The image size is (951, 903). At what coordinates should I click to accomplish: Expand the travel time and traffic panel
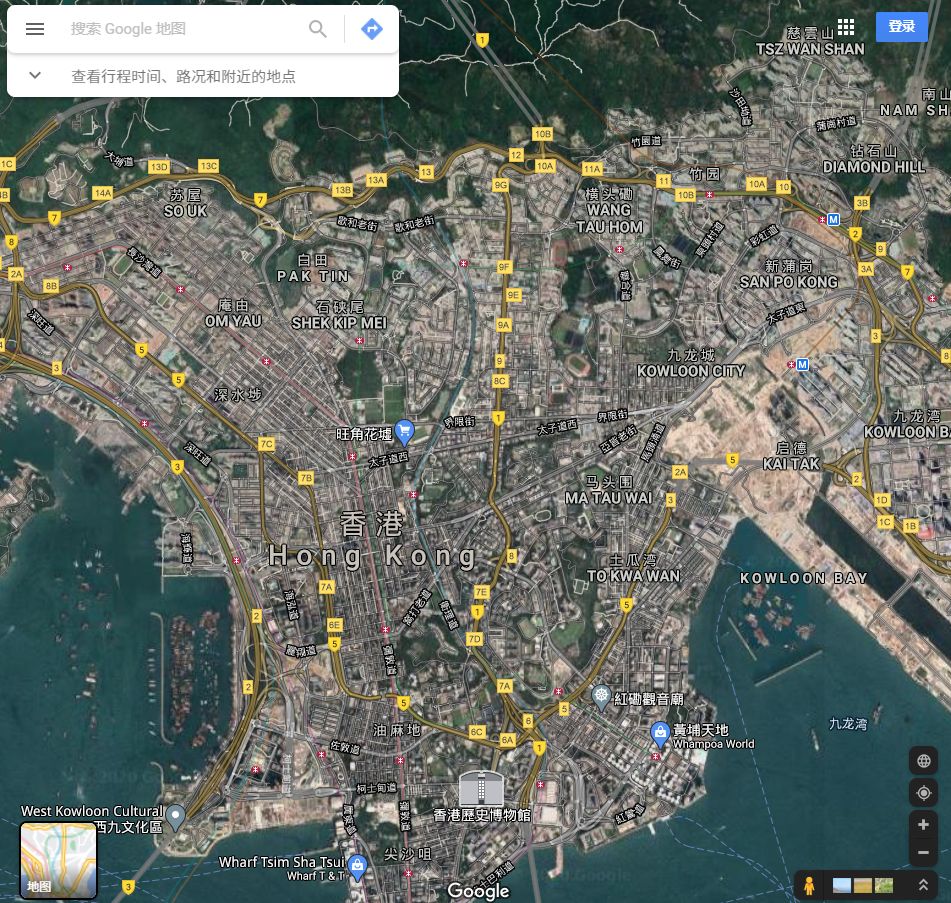click(35, 76)
